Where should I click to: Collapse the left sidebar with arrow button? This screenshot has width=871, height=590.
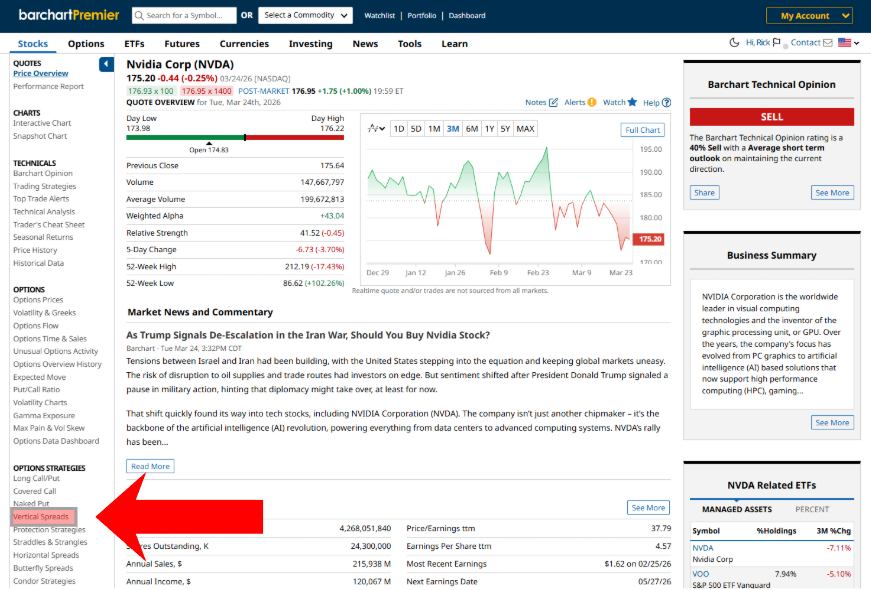click(x=106, y=65)
